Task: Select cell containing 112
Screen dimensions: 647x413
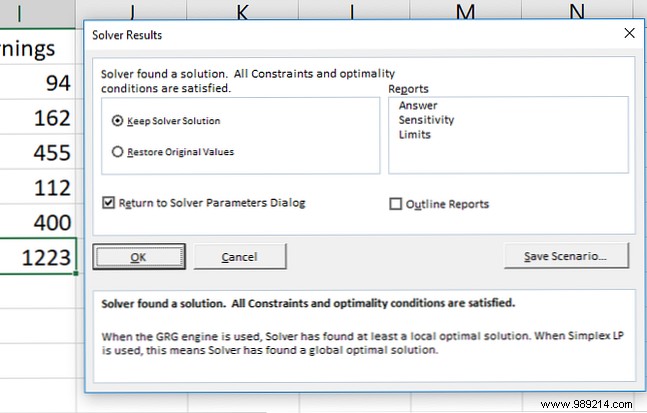Action: coord(38,186)
